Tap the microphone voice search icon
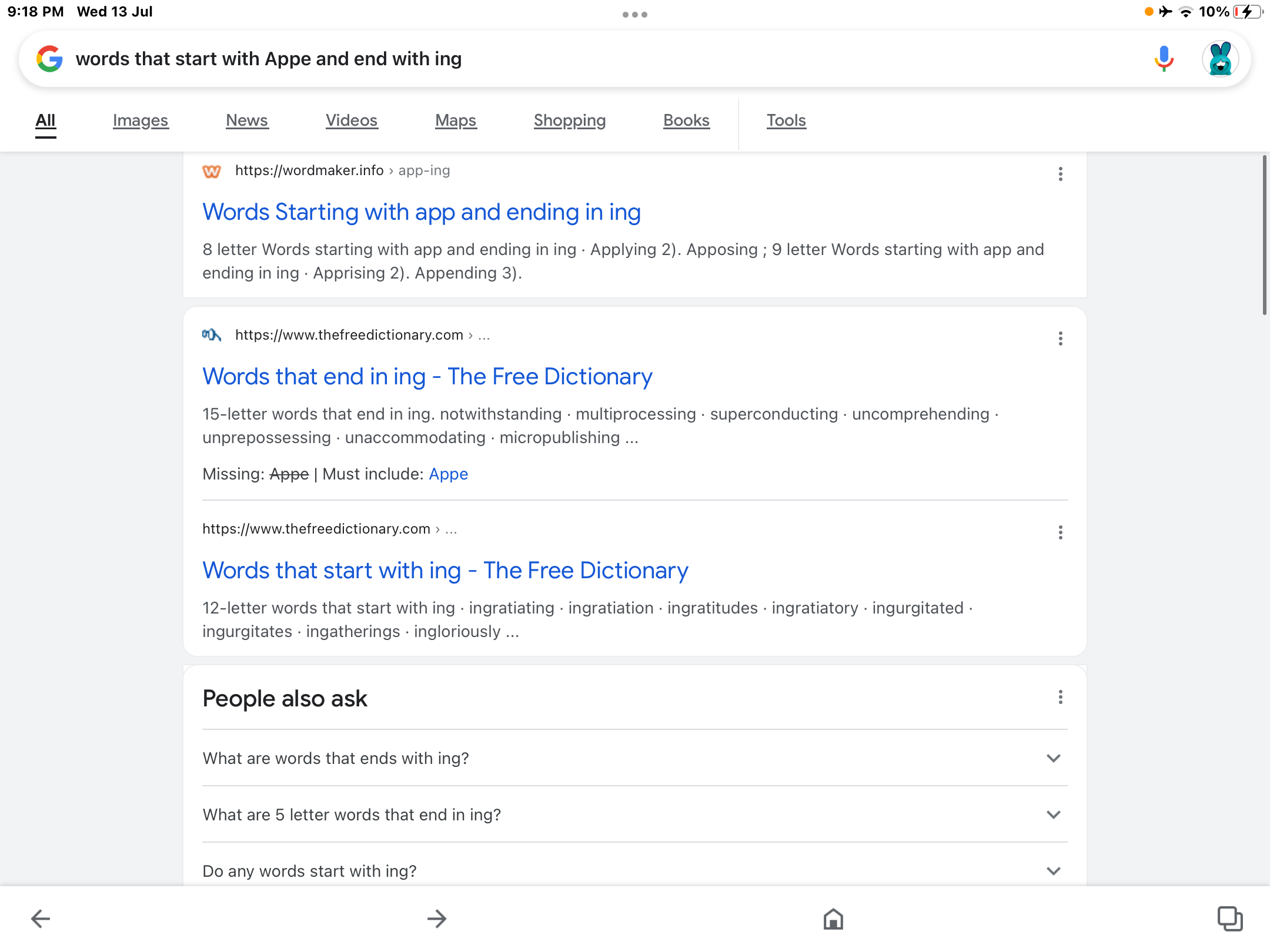Image resolution: width=1270 pixels, height=952 pixels. coord(1164,59)
